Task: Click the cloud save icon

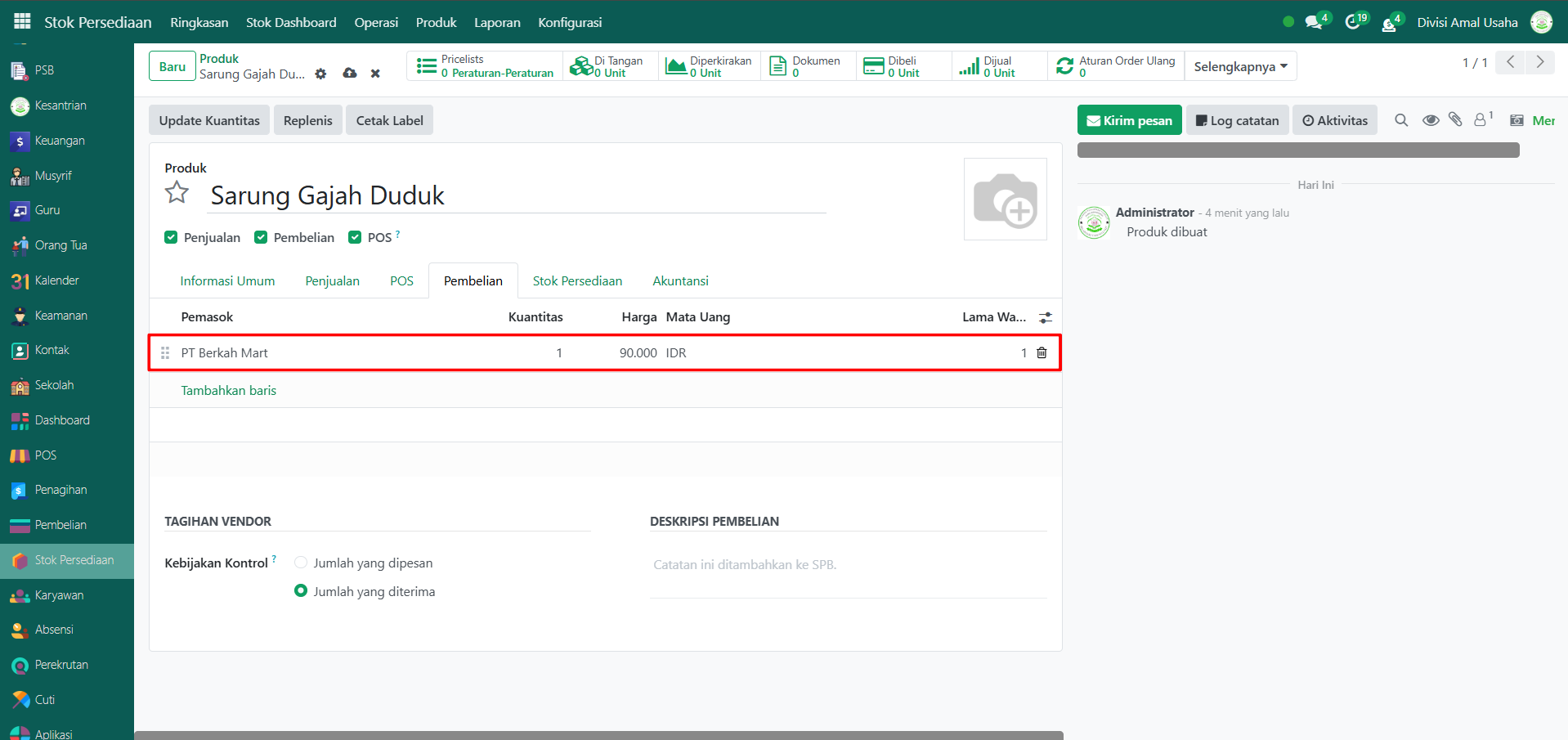Action: point(350,74)
